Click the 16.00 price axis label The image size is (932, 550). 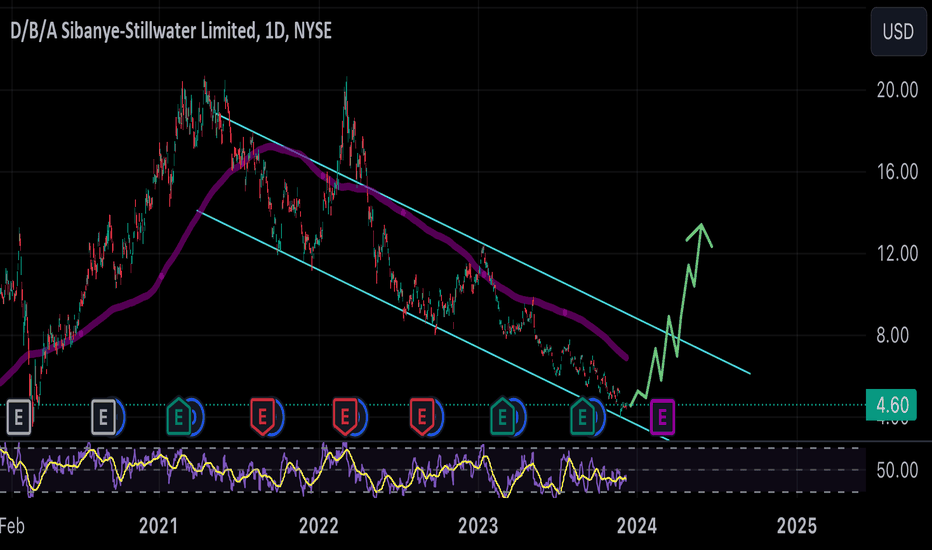coord(897,172)
